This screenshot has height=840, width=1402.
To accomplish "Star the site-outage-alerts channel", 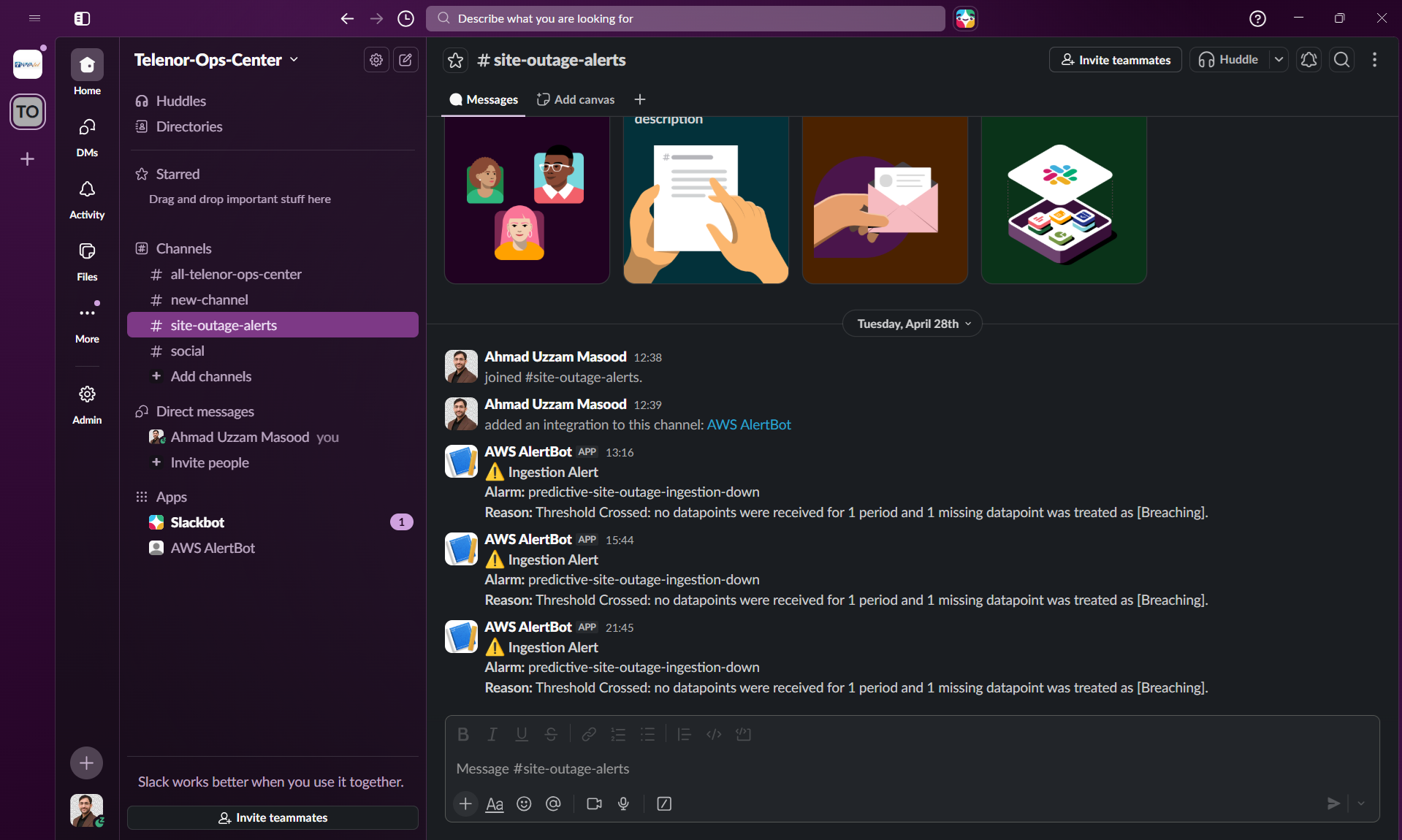I will [455, 60].
